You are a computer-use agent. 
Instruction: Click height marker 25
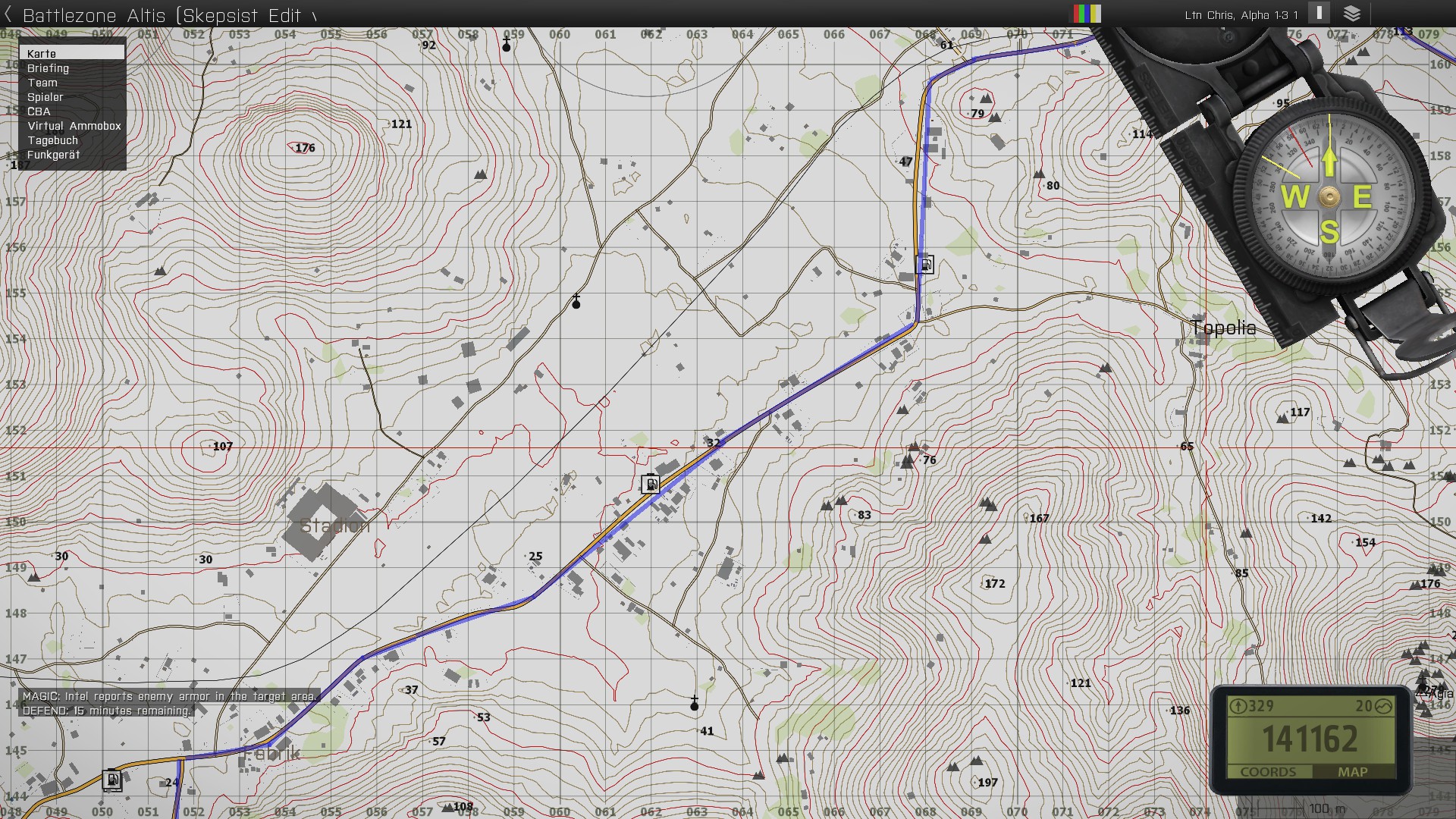click(535, 557)
